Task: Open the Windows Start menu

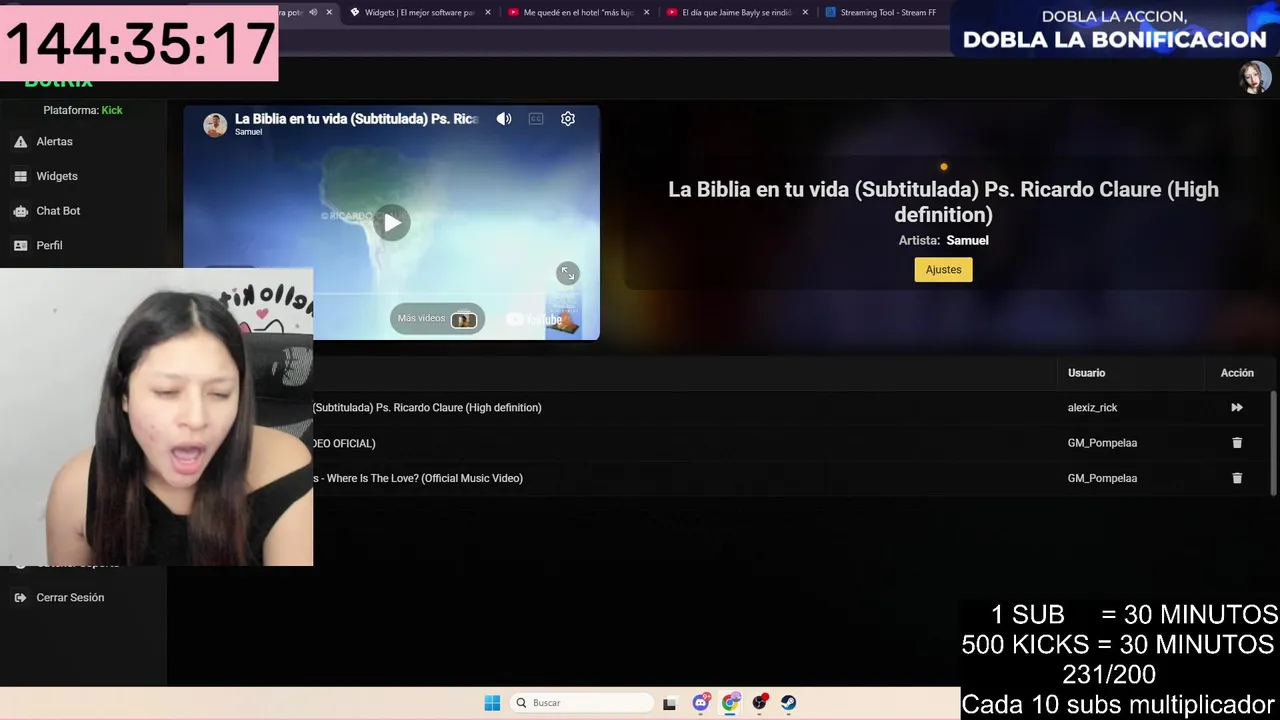Action: (x=492, y=703)
